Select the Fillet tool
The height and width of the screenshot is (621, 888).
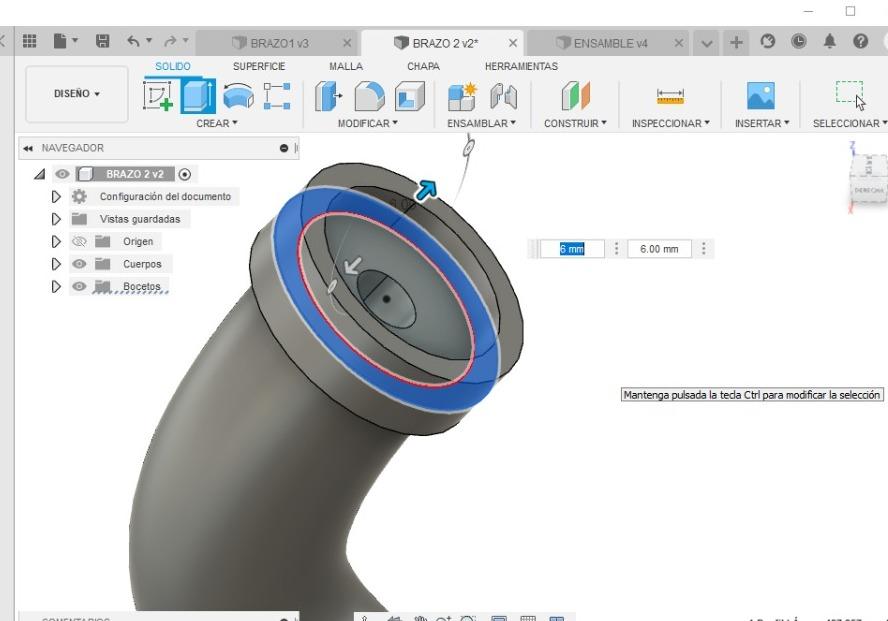[369, 96]
